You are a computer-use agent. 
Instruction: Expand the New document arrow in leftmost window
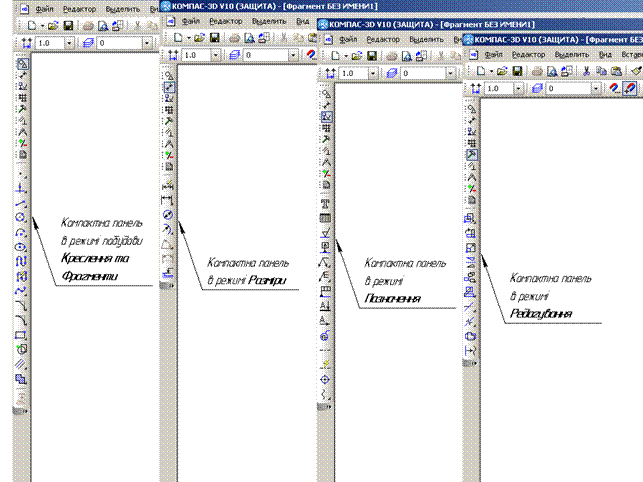coord(42,25)
